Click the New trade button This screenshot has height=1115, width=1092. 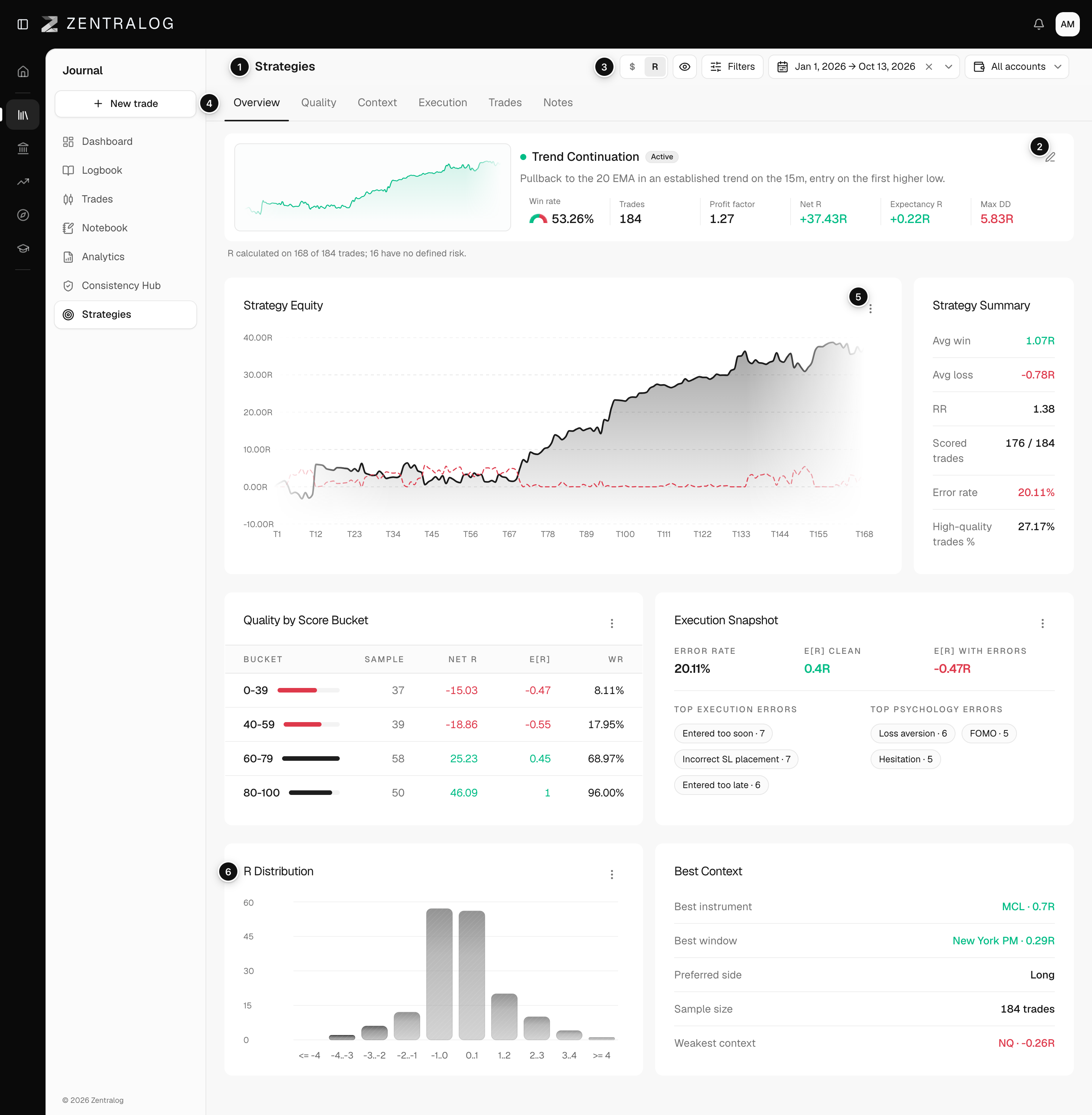pyautogui.click(x=126, y=104)
